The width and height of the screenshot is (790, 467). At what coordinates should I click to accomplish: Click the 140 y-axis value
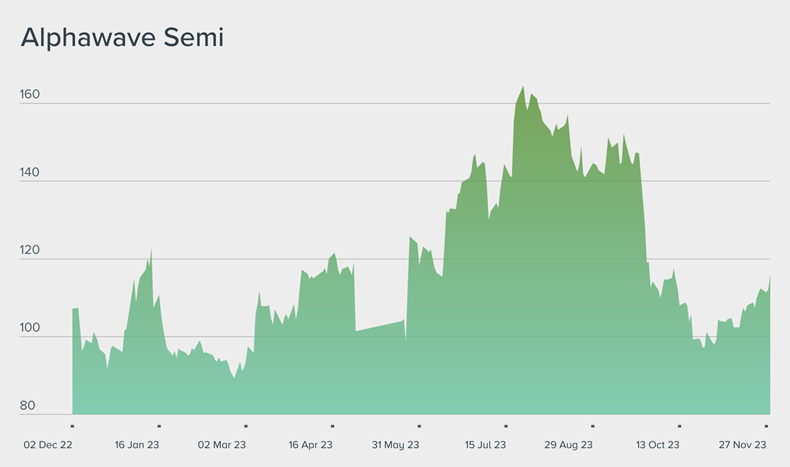tap(30, 173)
